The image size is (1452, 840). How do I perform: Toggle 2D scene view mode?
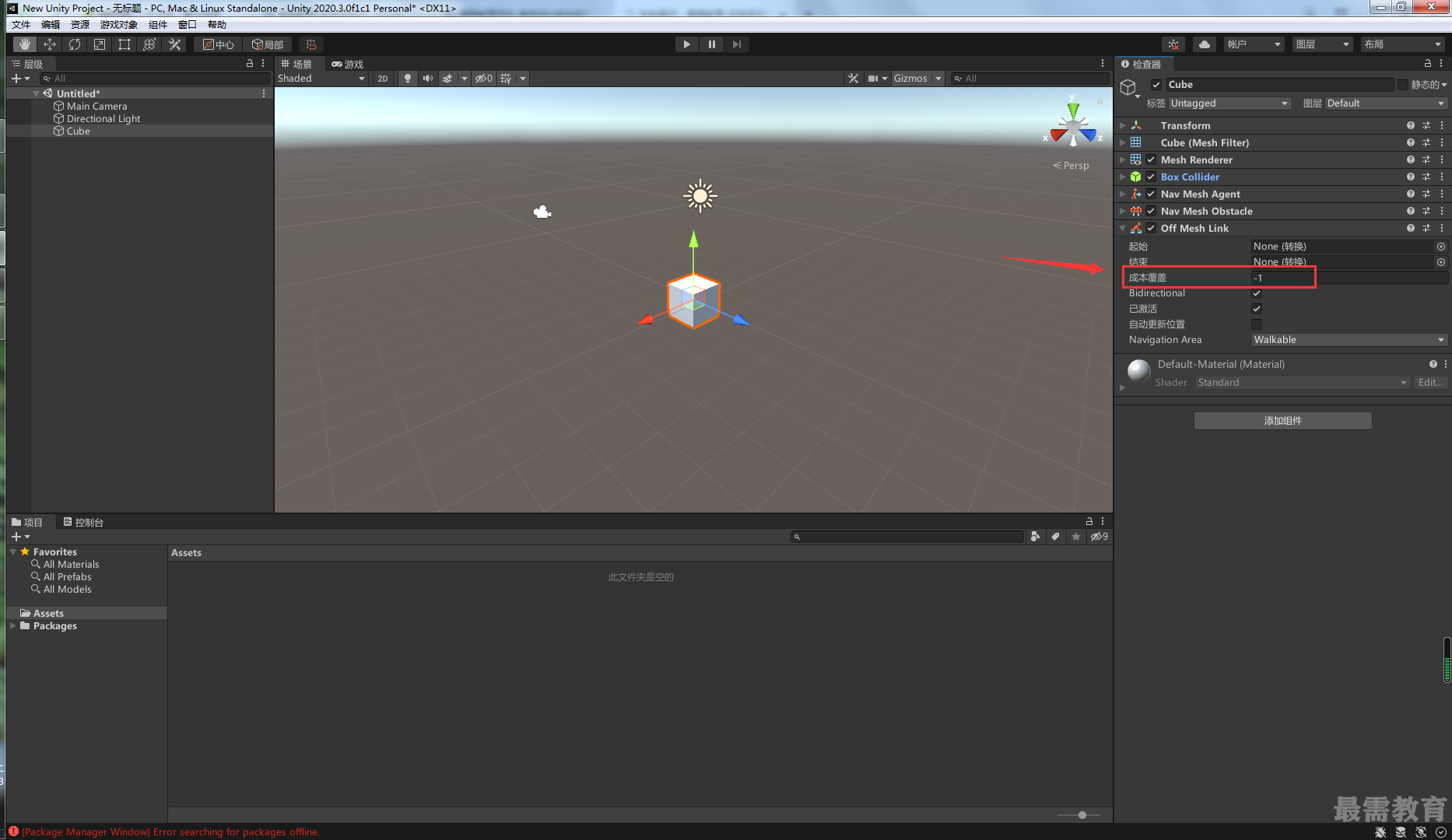coord(382,79)
